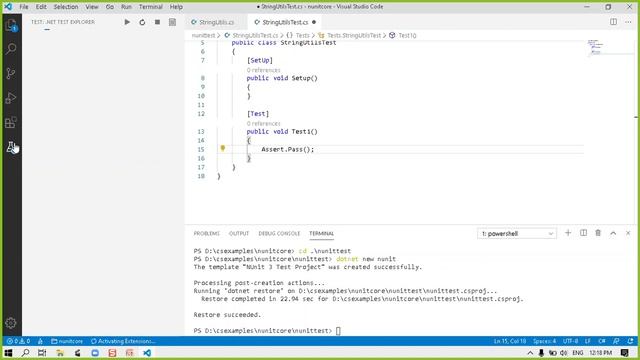Show the test log output icon
640x360 pixels.
(x=172, y=22)
